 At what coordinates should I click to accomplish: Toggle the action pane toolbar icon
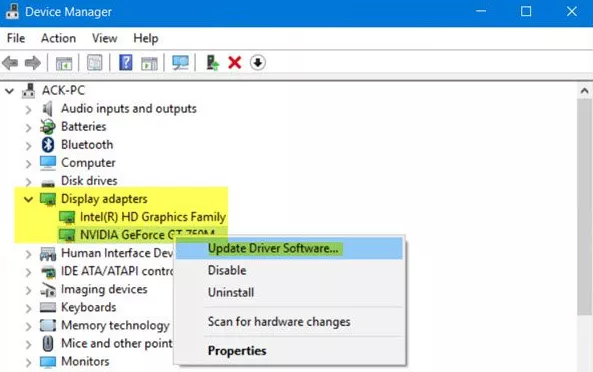tap(149, 63)
